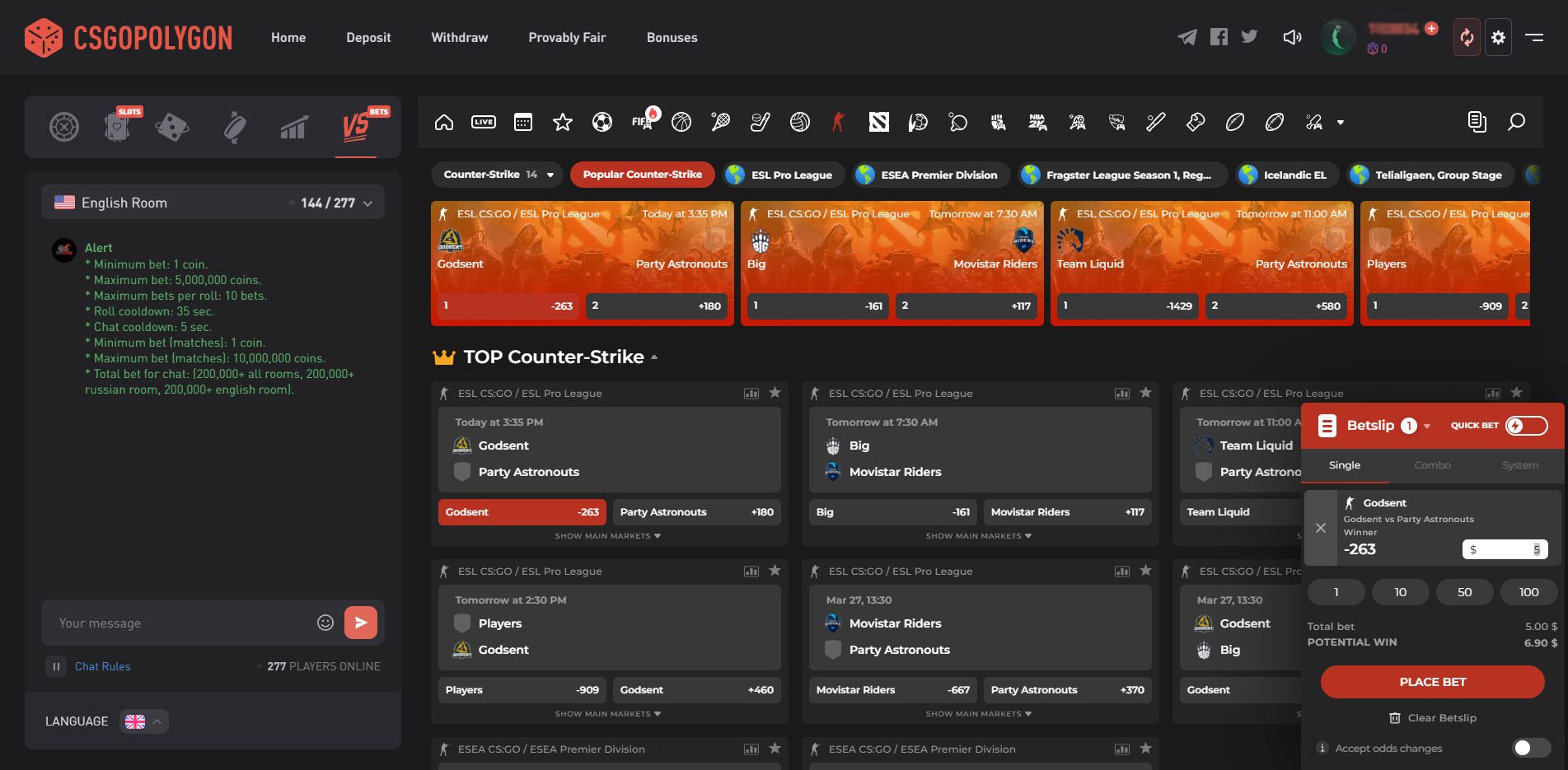The height and width of the screenshot is (770, 1568).
Task: Open the English Room chat selector
Action: point(213,203)
